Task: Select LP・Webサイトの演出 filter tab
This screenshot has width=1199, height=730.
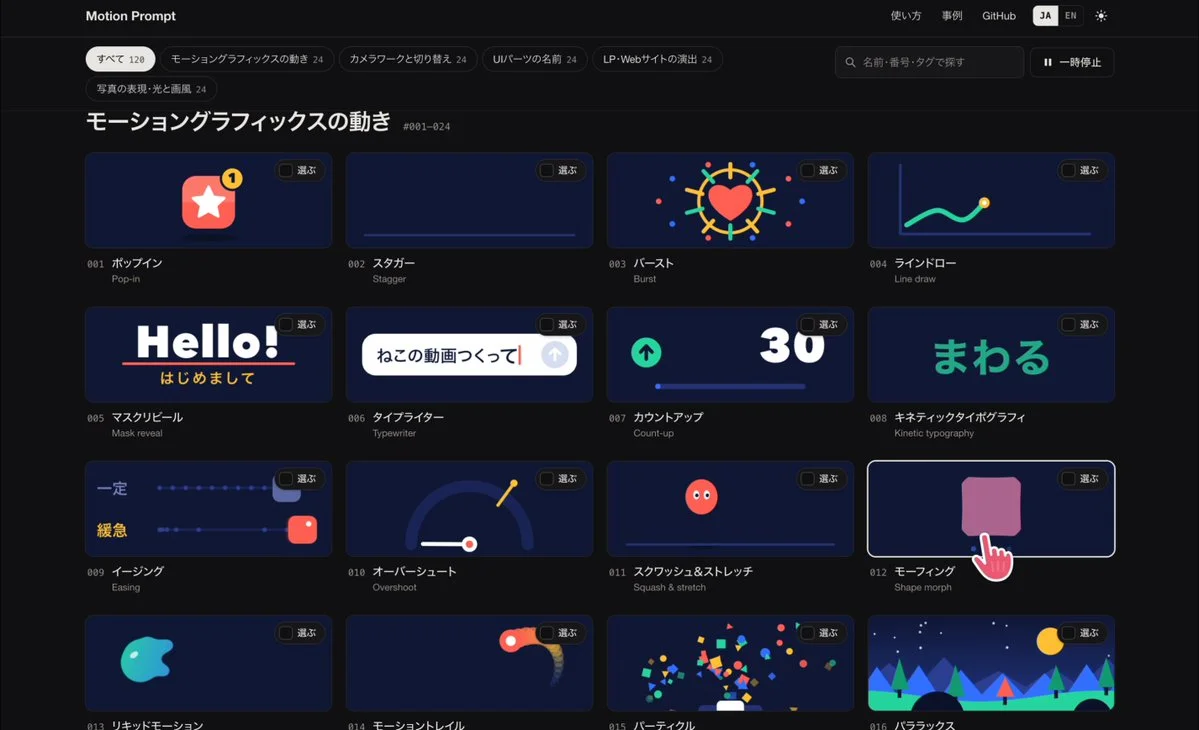Action: [x=657, y=59]
